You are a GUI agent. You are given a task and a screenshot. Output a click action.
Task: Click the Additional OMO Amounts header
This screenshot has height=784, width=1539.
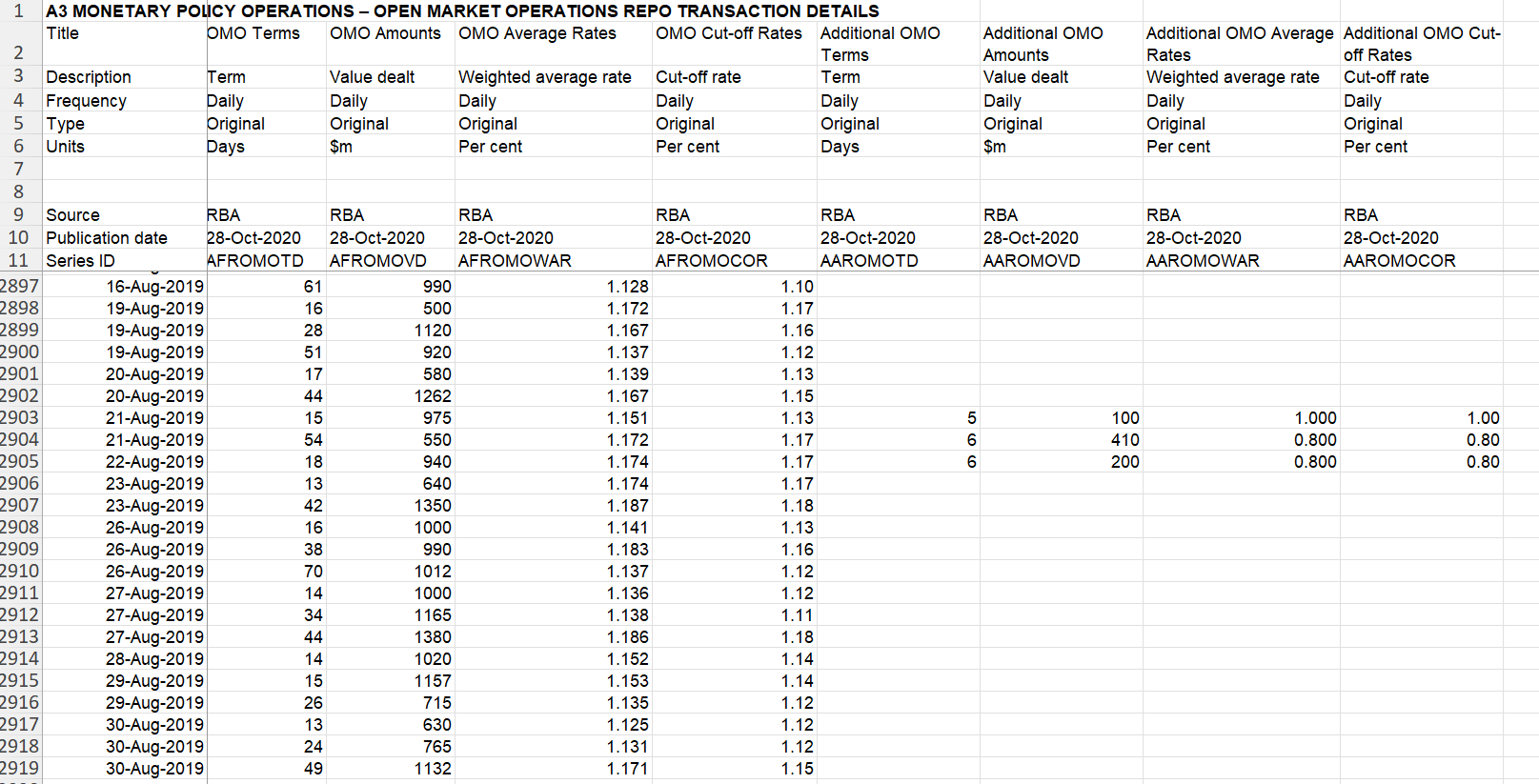pyautogui.click(x=1062, y=44)
